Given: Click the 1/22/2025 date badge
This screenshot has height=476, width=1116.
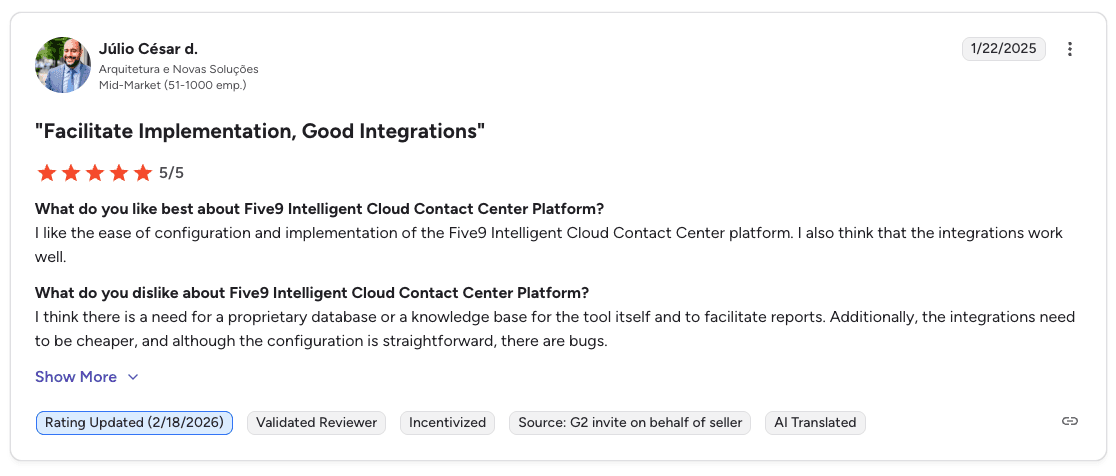Looking at the screenshot, I should point(1004,49).
